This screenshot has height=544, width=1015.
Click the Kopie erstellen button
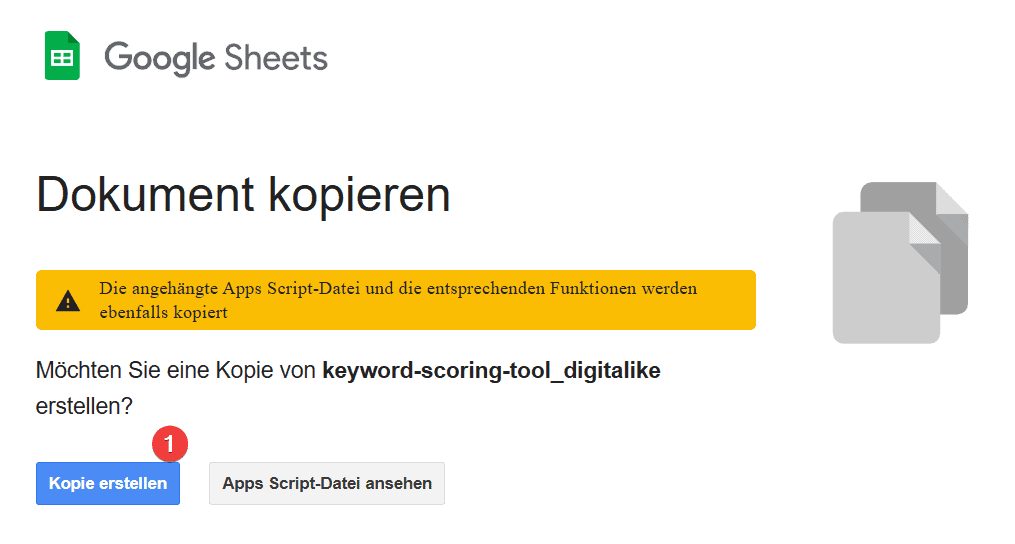(x=108, y=483)
